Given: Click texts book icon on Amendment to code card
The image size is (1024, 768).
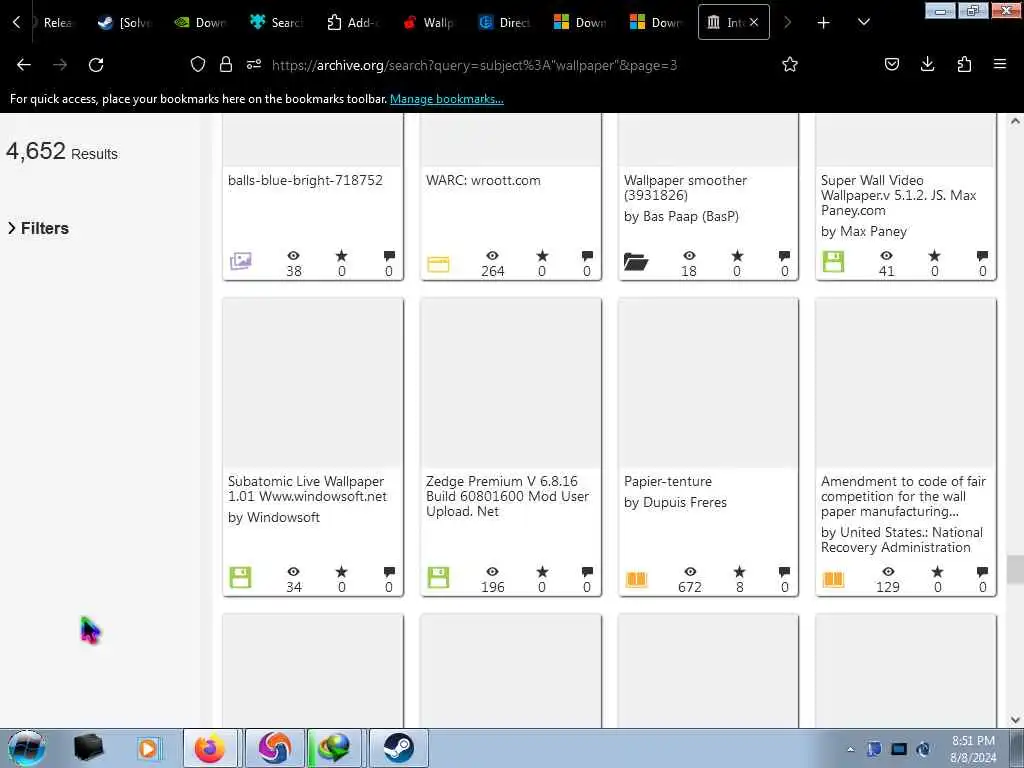Looking at the screenshot, I should click(833, 579).
